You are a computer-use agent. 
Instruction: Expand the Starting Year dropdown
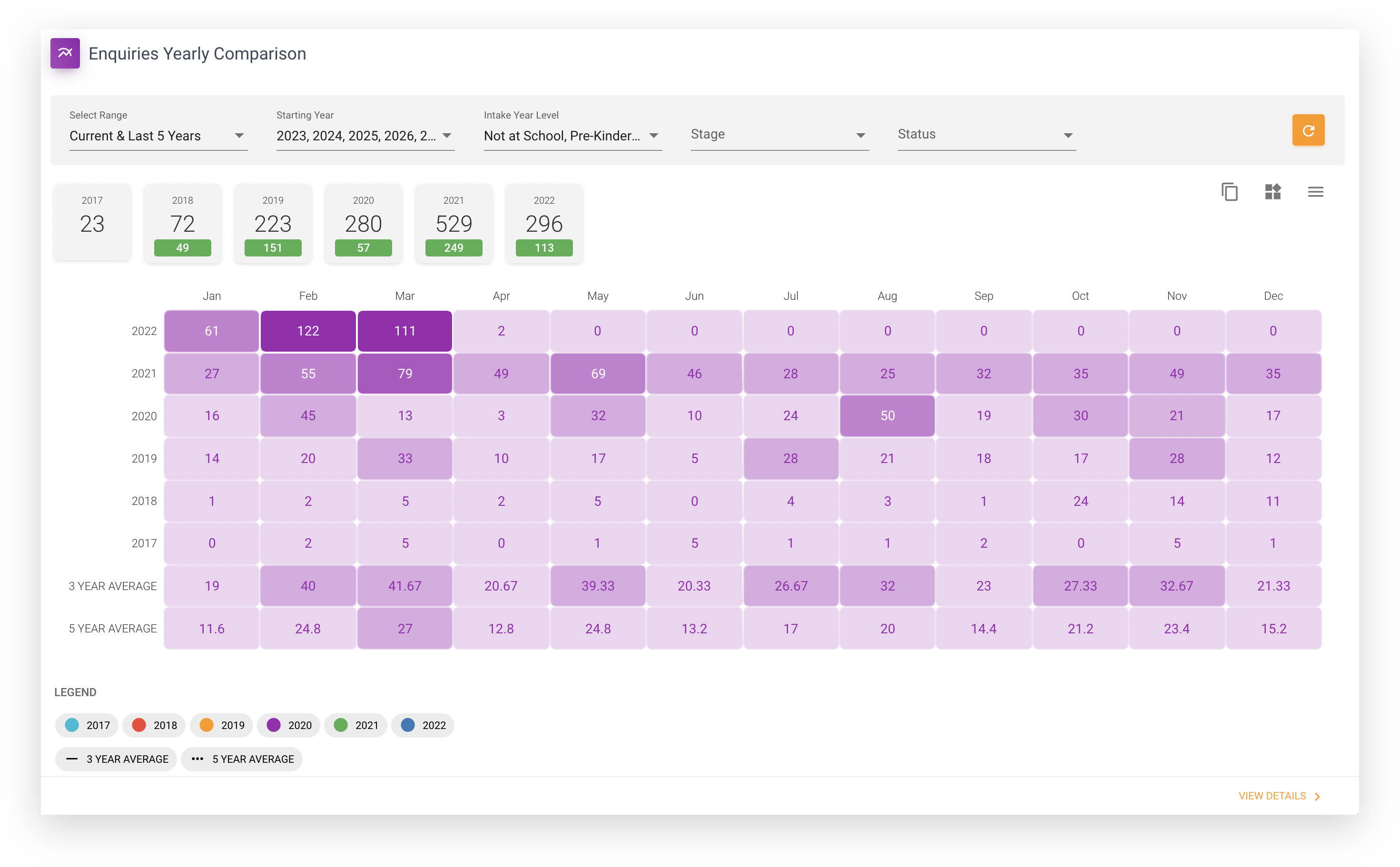click(365, 136)
